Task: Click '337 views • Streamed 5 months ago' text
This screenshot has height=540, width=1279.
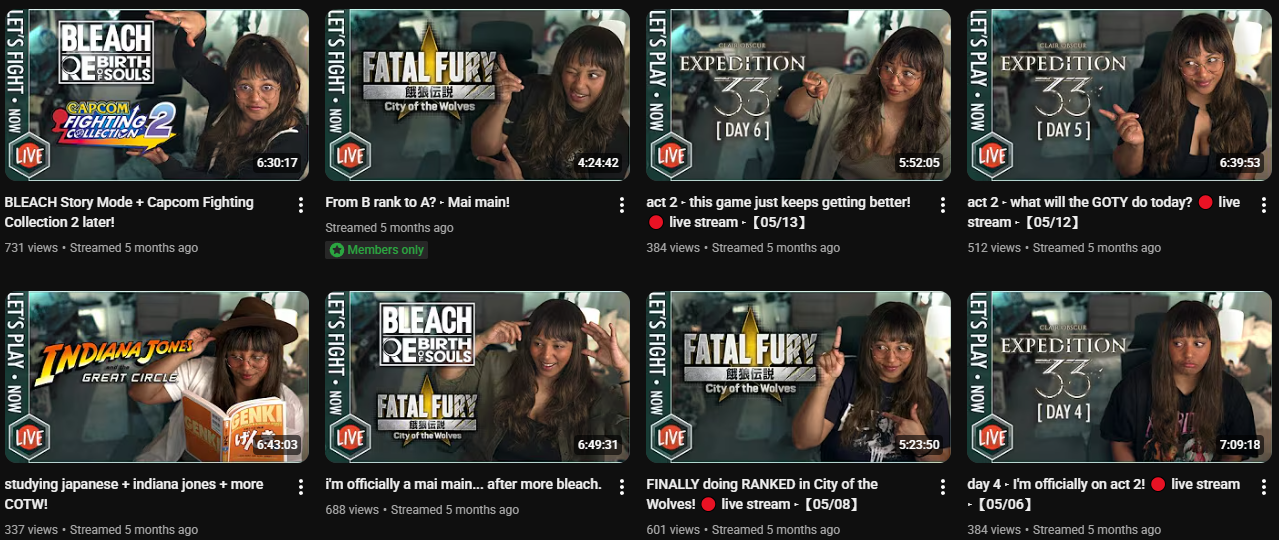Action: 101,529
